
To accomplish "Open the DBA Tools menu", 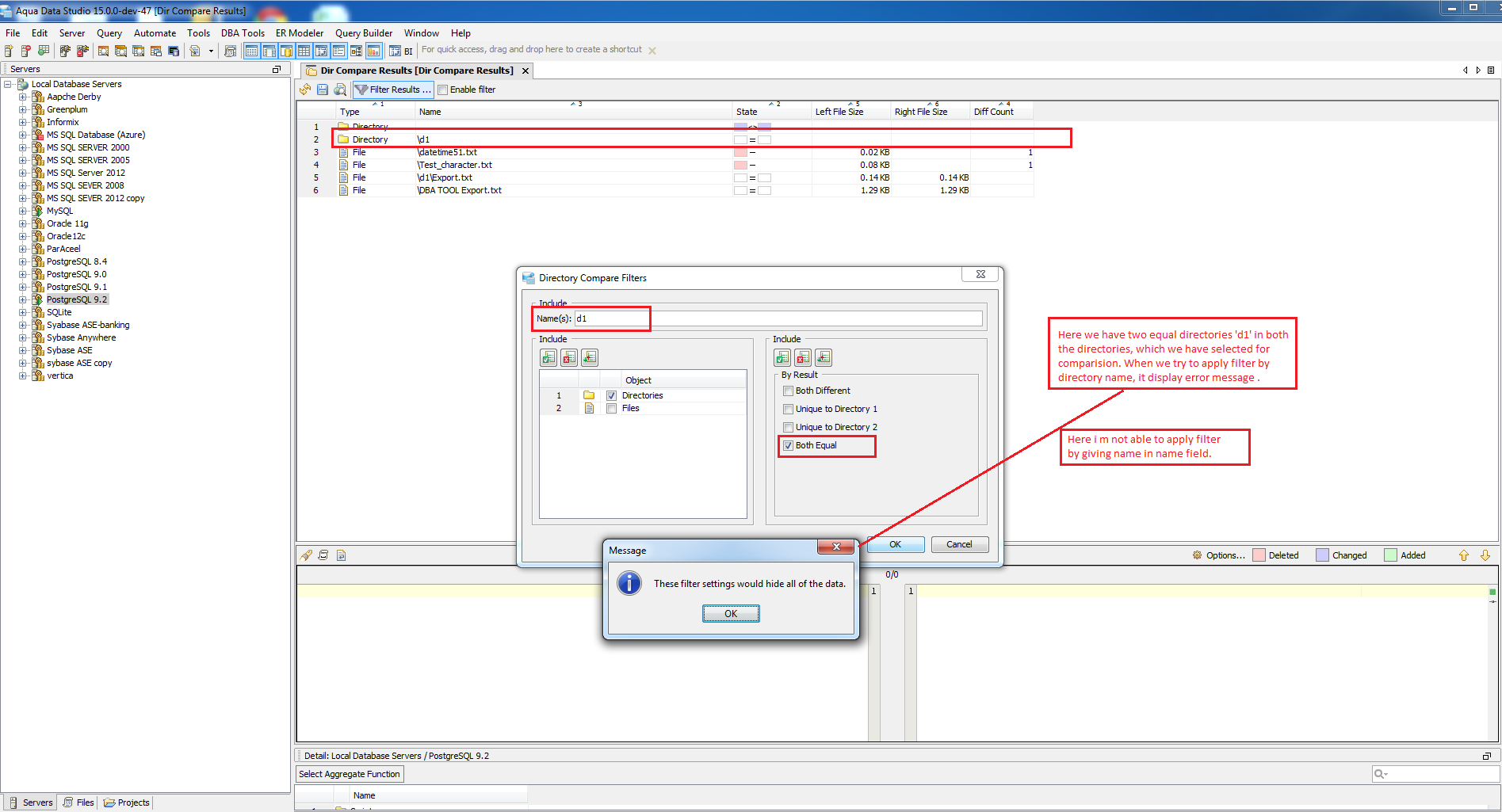I will click(243, 33).
